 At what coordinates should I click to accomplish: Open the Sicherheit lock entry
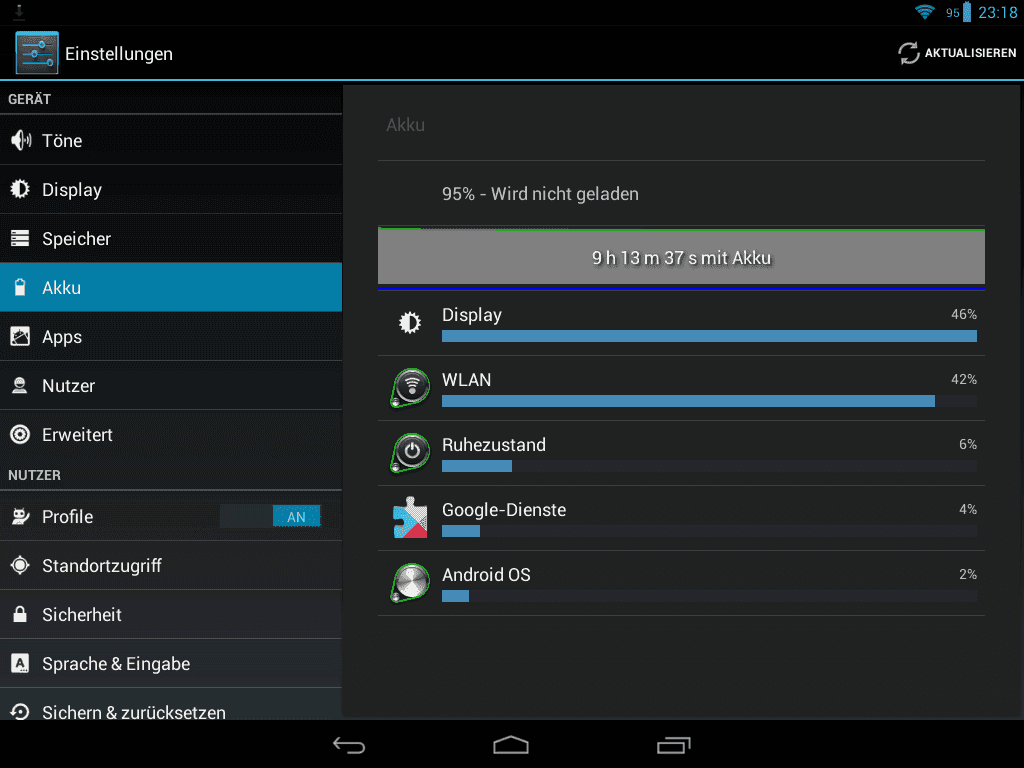coord(171,615)
